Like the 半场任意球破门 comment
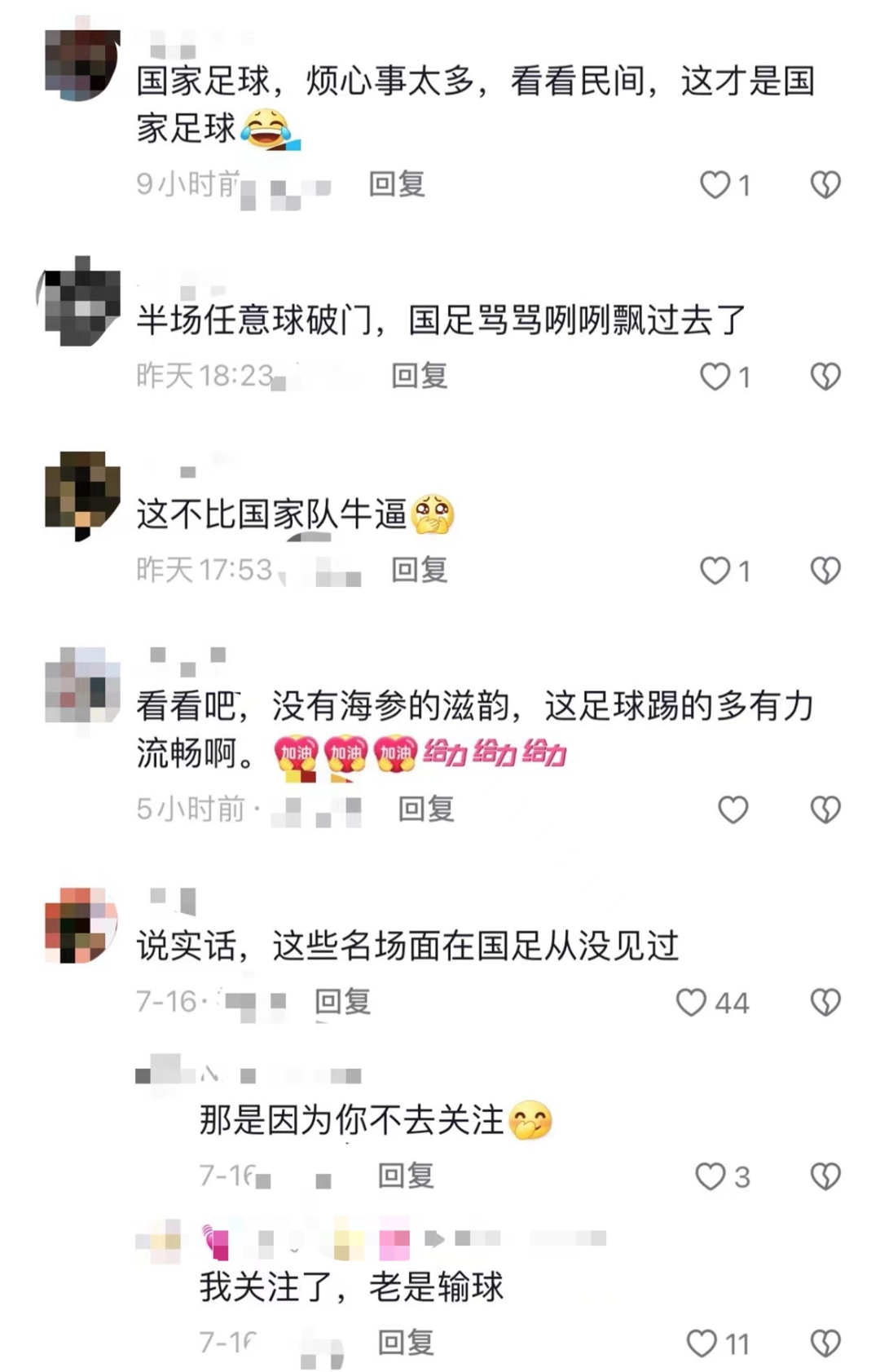880x1372 pixels. (x=715, y=377)
